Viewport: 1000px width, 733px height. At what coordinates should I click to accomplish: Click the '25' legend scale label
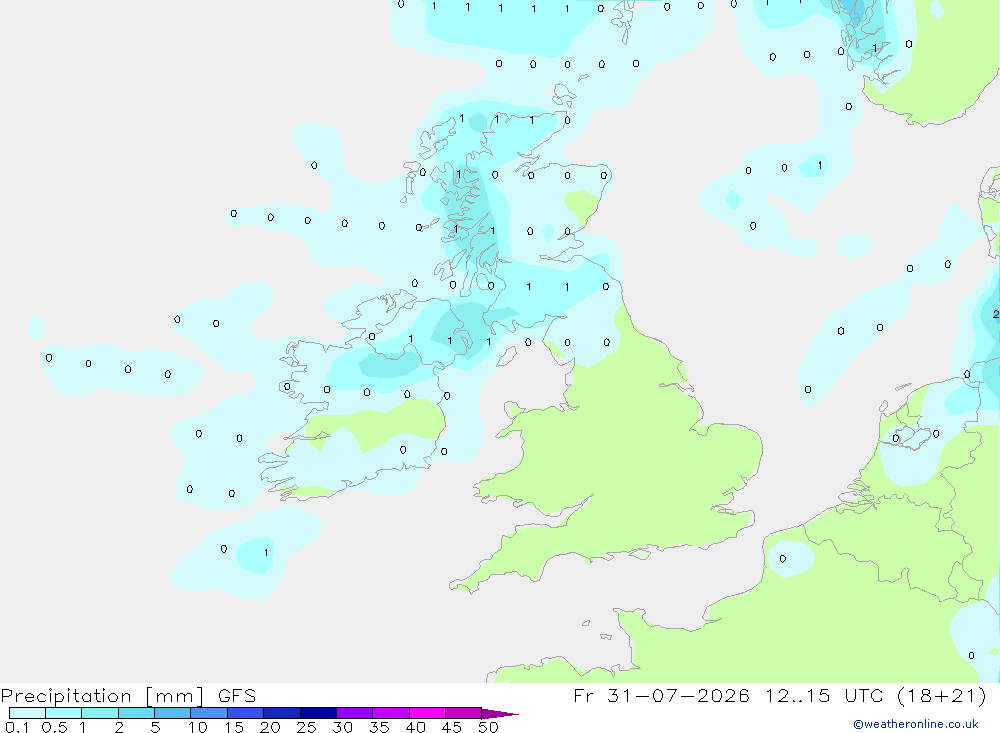[306, 727]
